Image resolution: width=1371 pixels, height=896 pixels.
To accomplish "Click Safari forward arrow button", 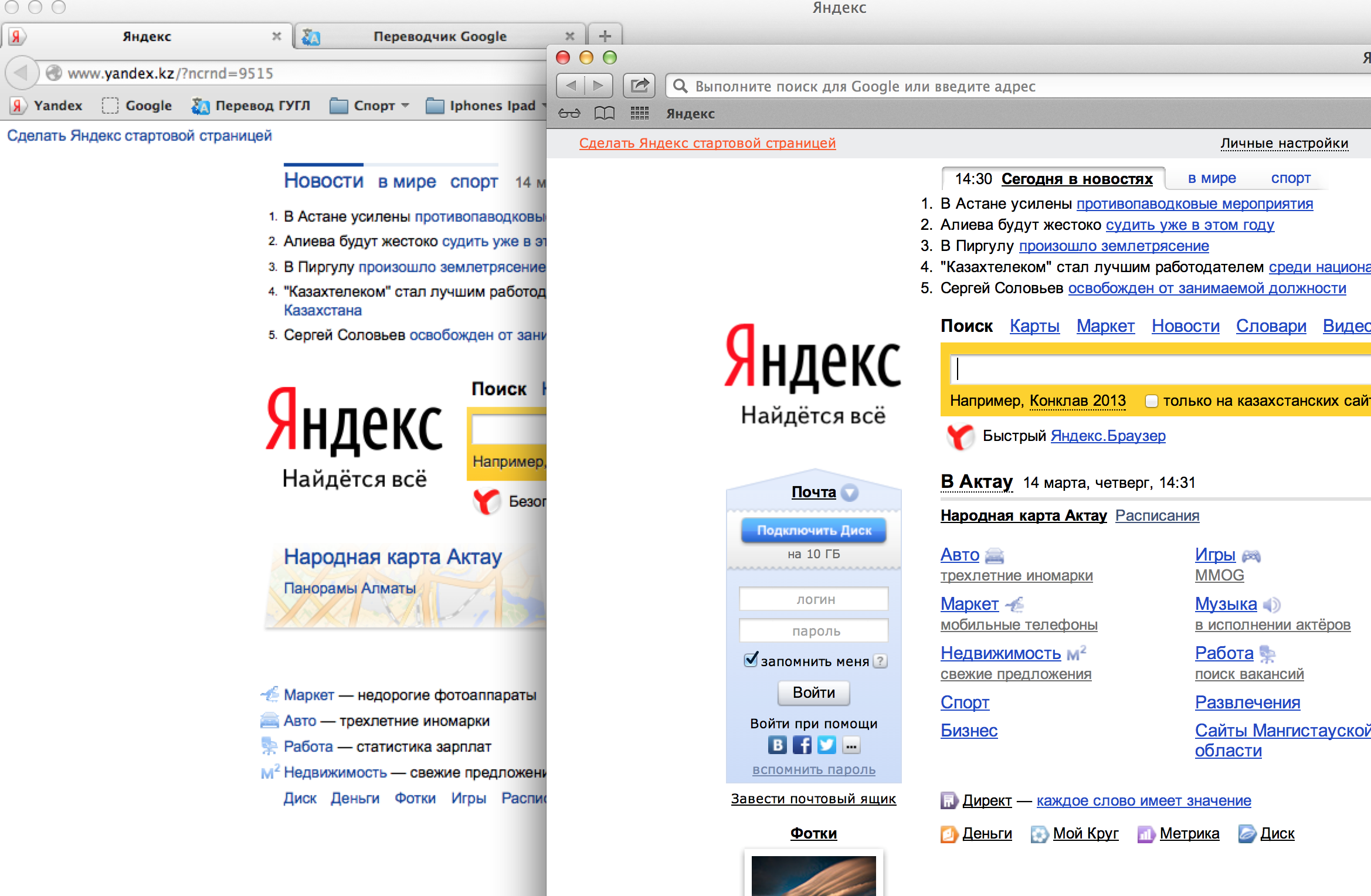I will click(x=599, y=86).
